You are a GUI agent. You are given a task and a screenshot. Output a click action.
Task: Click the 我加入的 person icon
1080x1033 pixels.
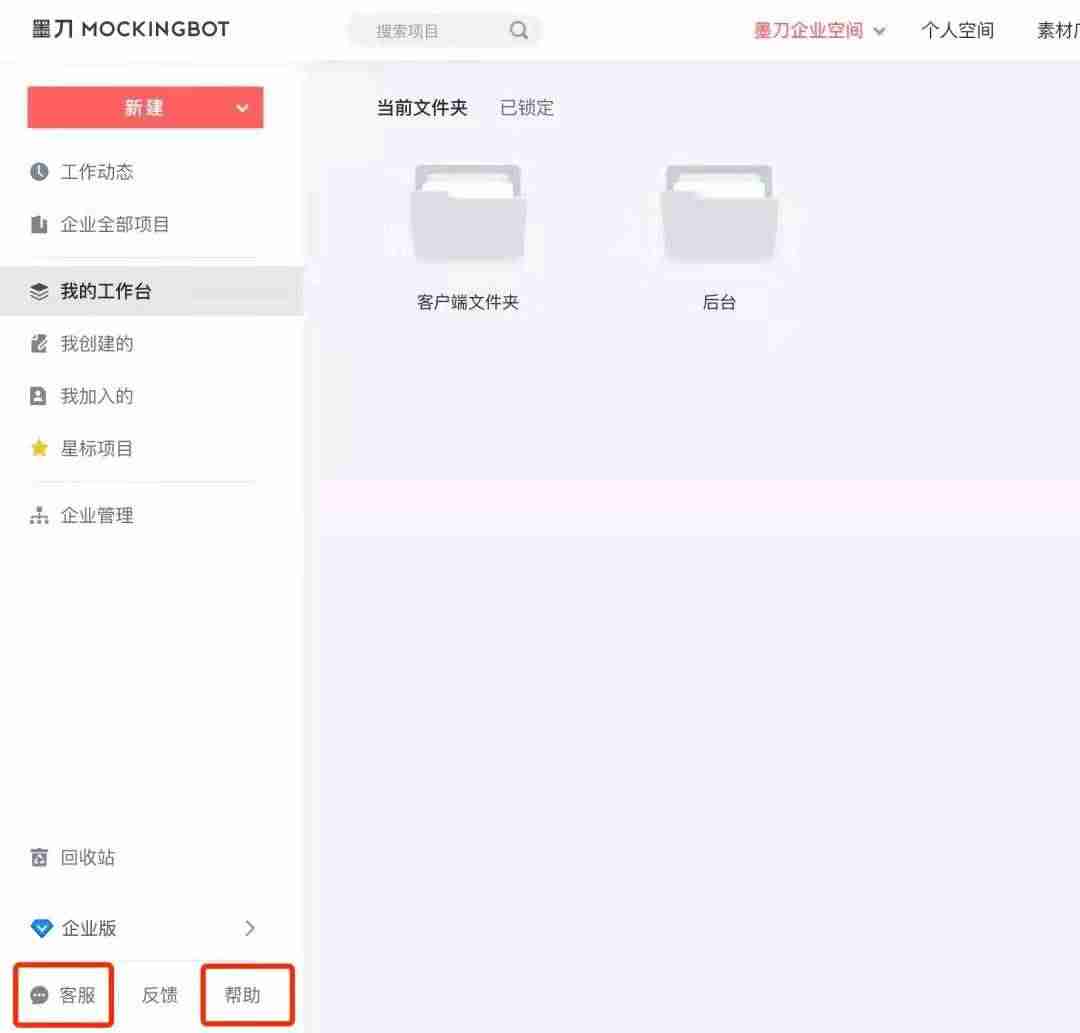[39, 396]
